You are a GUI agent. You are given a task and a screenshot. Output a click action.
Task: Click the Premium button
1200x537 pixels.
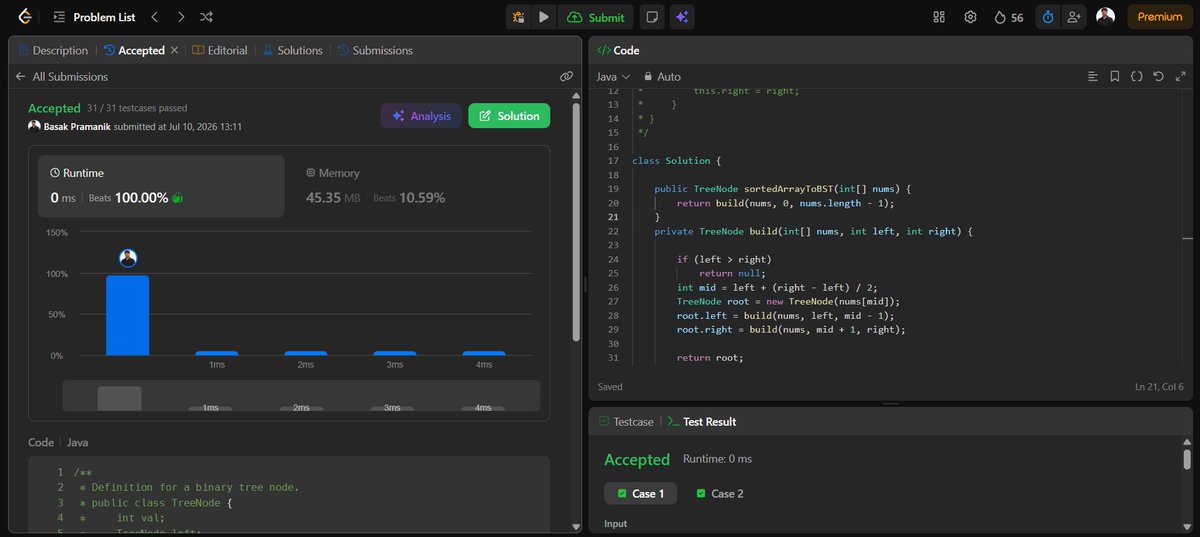coord(1160,17)
